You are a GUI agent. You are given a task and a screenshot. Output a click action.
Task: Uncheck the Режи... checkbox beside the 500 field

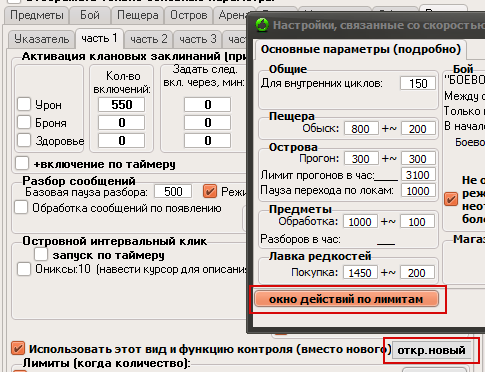pos(210,191)
